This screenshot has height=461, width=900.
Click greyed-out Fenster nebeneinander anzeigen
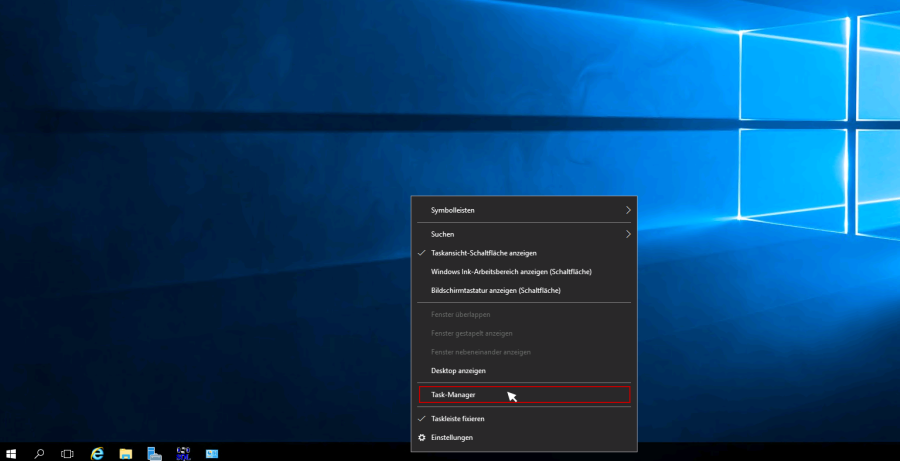pyautogui.click(x=480, y=352)
